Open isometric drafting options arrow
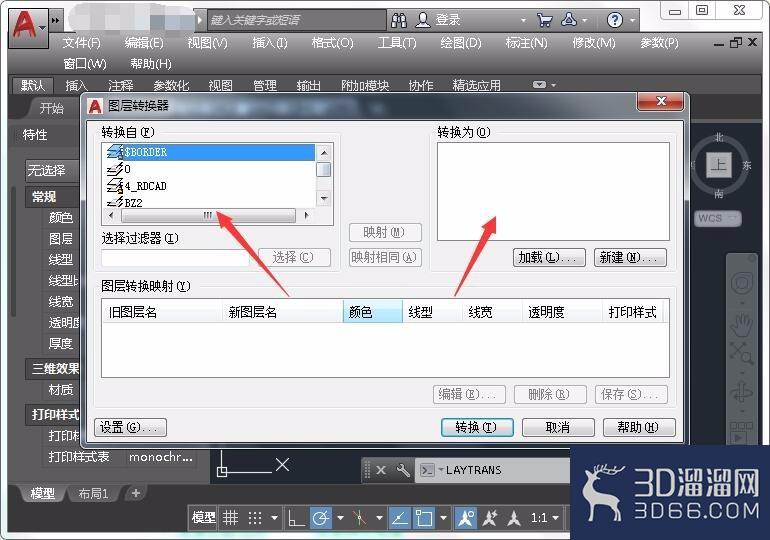The width and height of the screenshot is (770, 540). tap(379, 518)
